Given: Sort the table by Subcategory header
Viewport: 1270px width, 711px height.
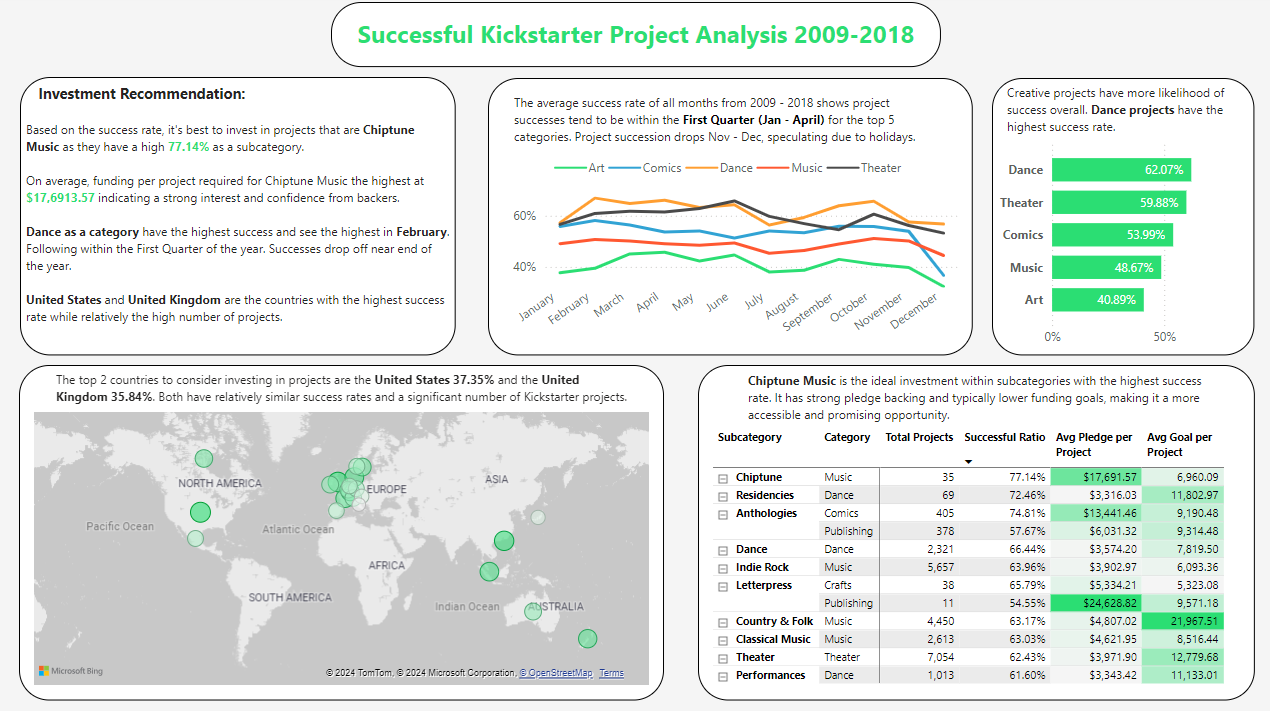Looking at the screenshot, I should (x=750, y=437).
